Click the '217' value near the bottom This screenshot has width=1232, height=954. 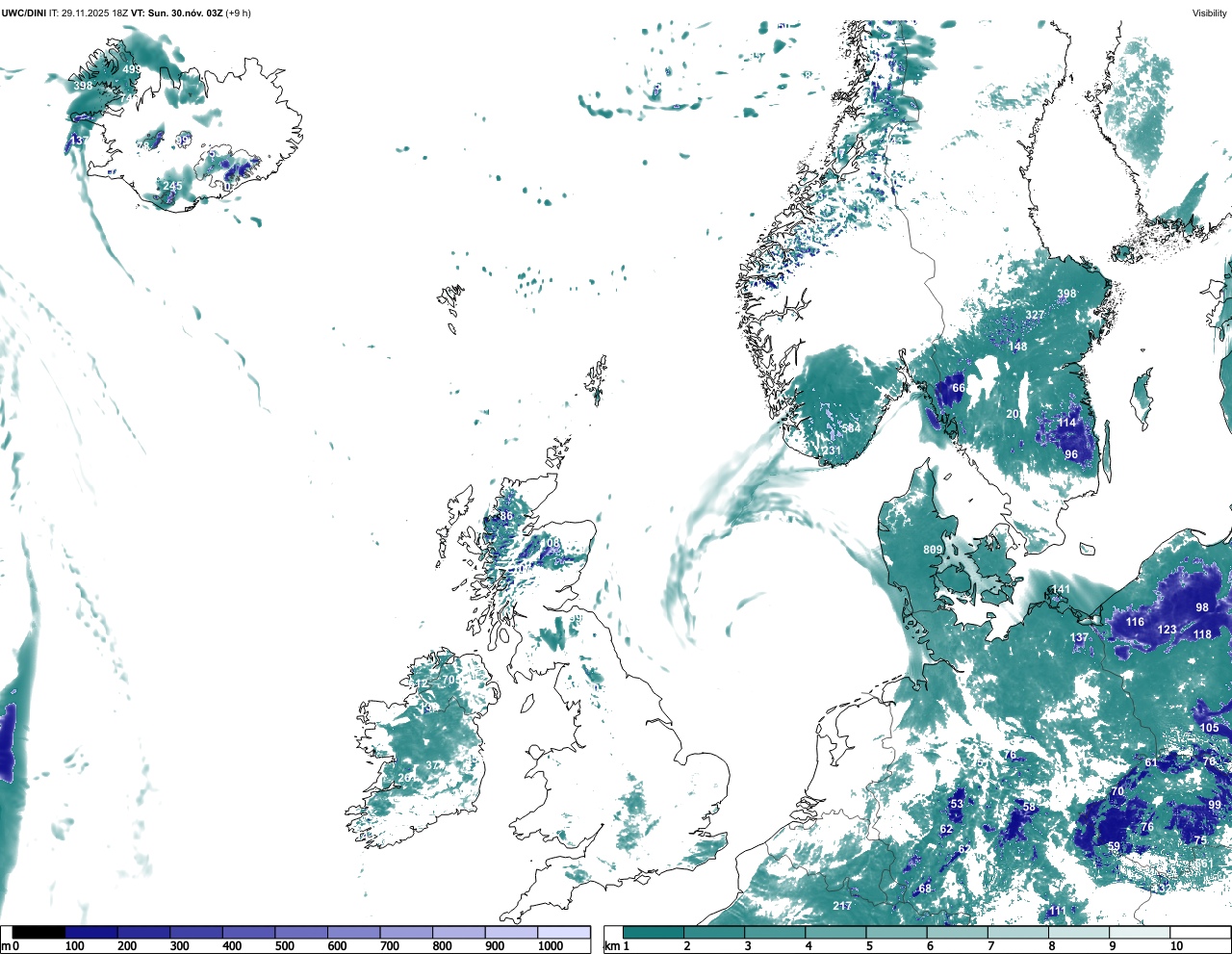(x=842, y=907)
